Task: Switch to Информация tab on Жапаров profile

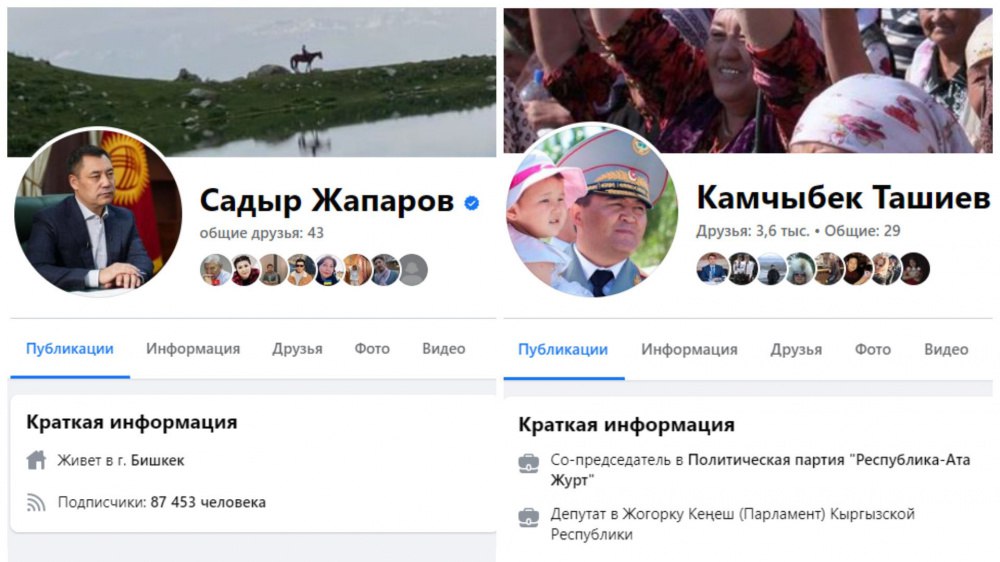Action: 193,348
